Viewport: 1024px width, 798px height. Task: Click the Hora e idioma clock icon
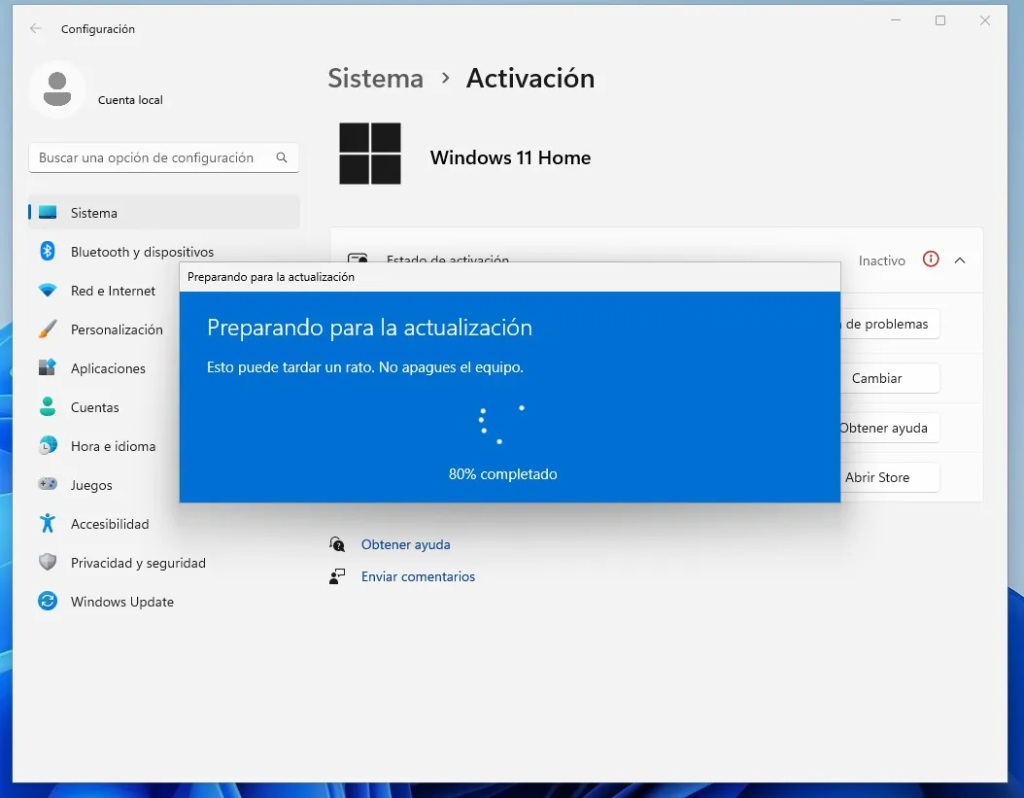coord(48,445)
